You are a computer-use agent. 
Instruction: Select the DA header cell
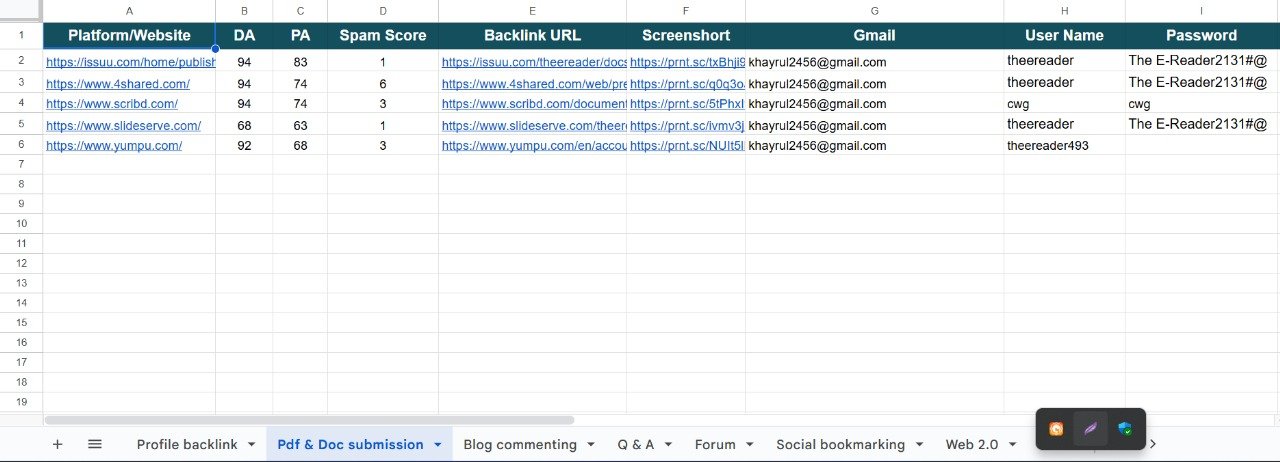click(x=244, y=35)
